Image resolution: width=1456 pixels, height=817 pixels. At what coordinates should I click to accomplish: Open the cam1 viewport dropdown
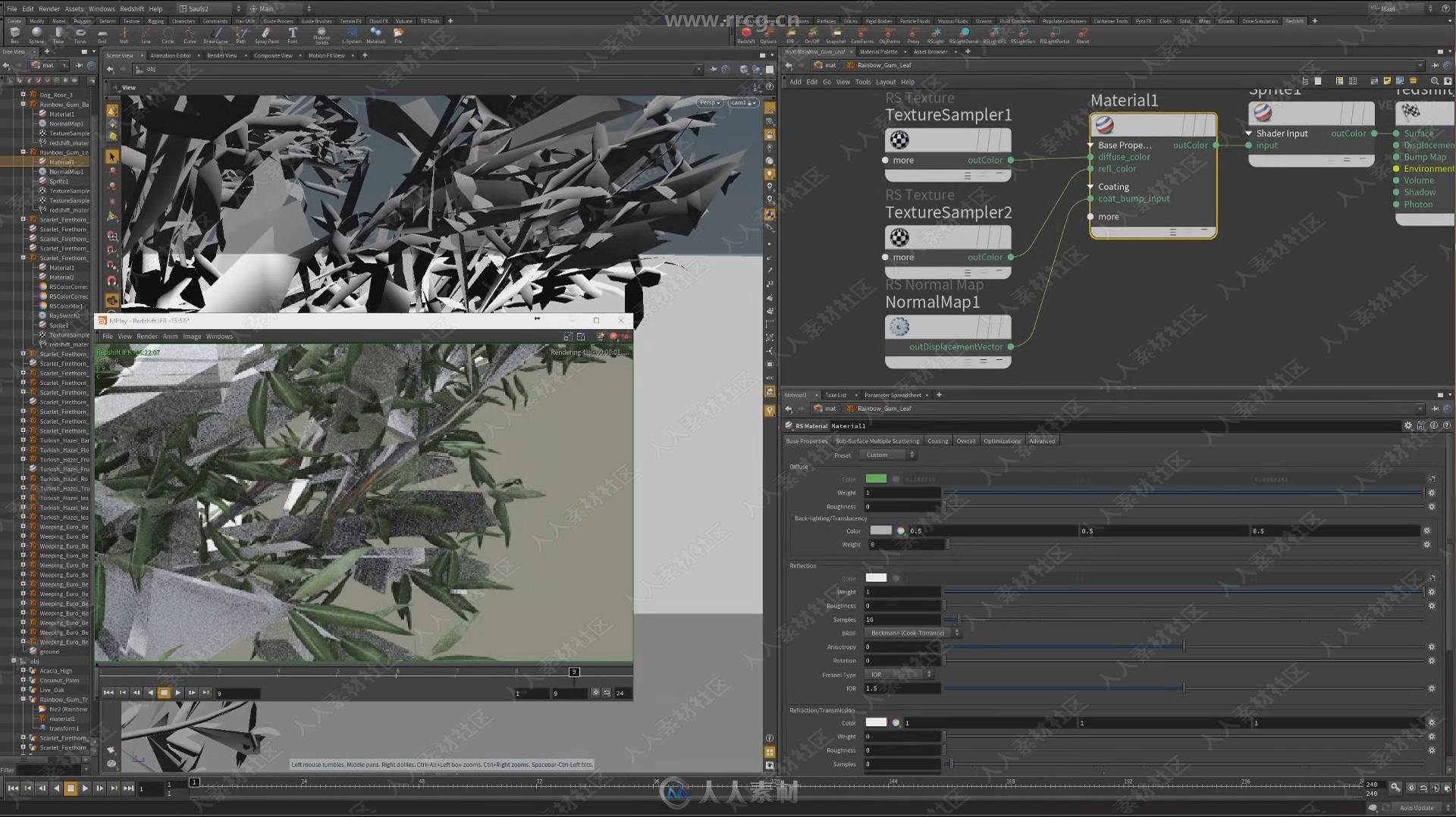[x=742, y=102]
